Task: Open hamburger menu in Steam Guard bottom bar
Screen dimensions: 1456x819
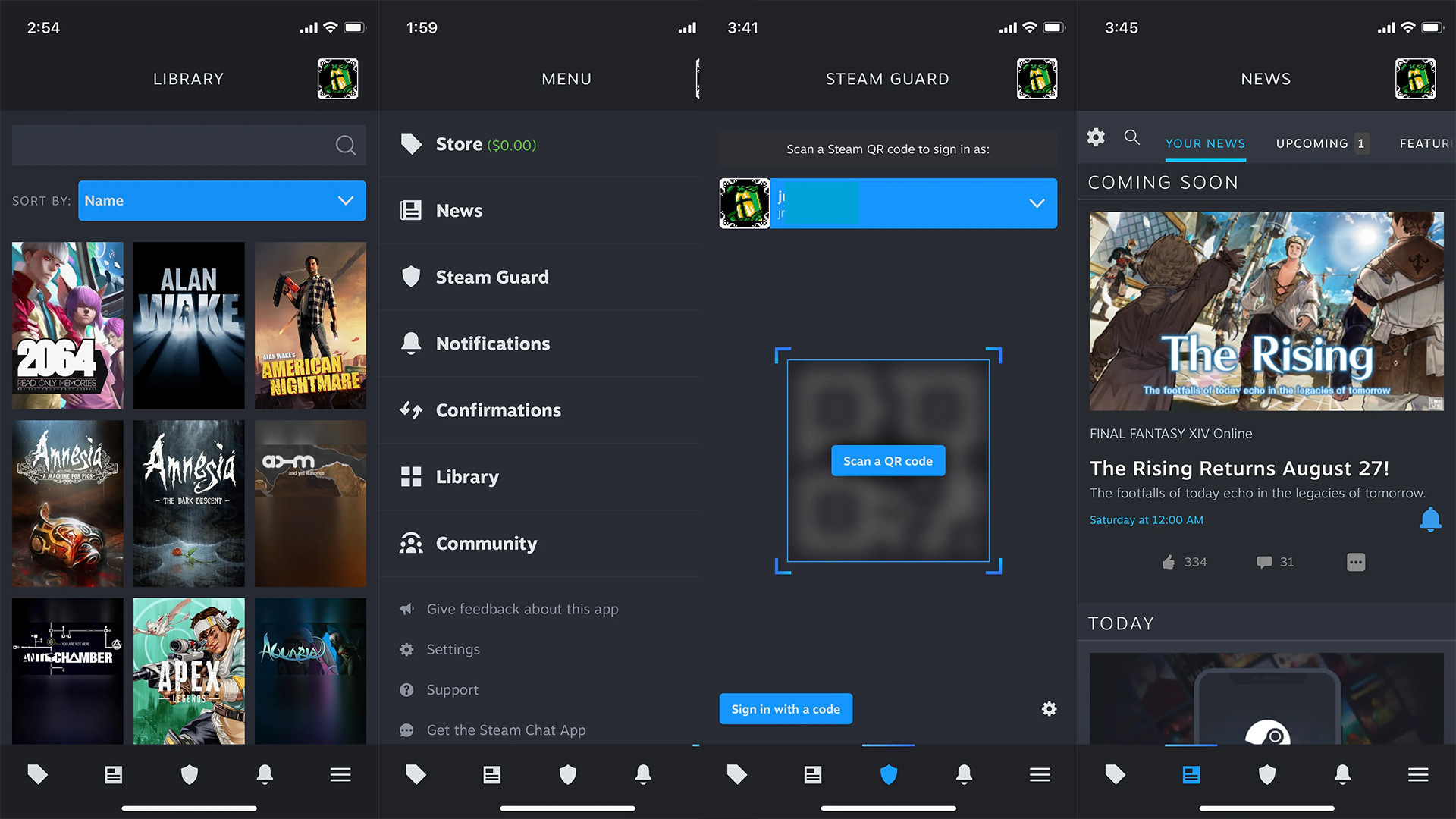Action: tap(1040, 774)
